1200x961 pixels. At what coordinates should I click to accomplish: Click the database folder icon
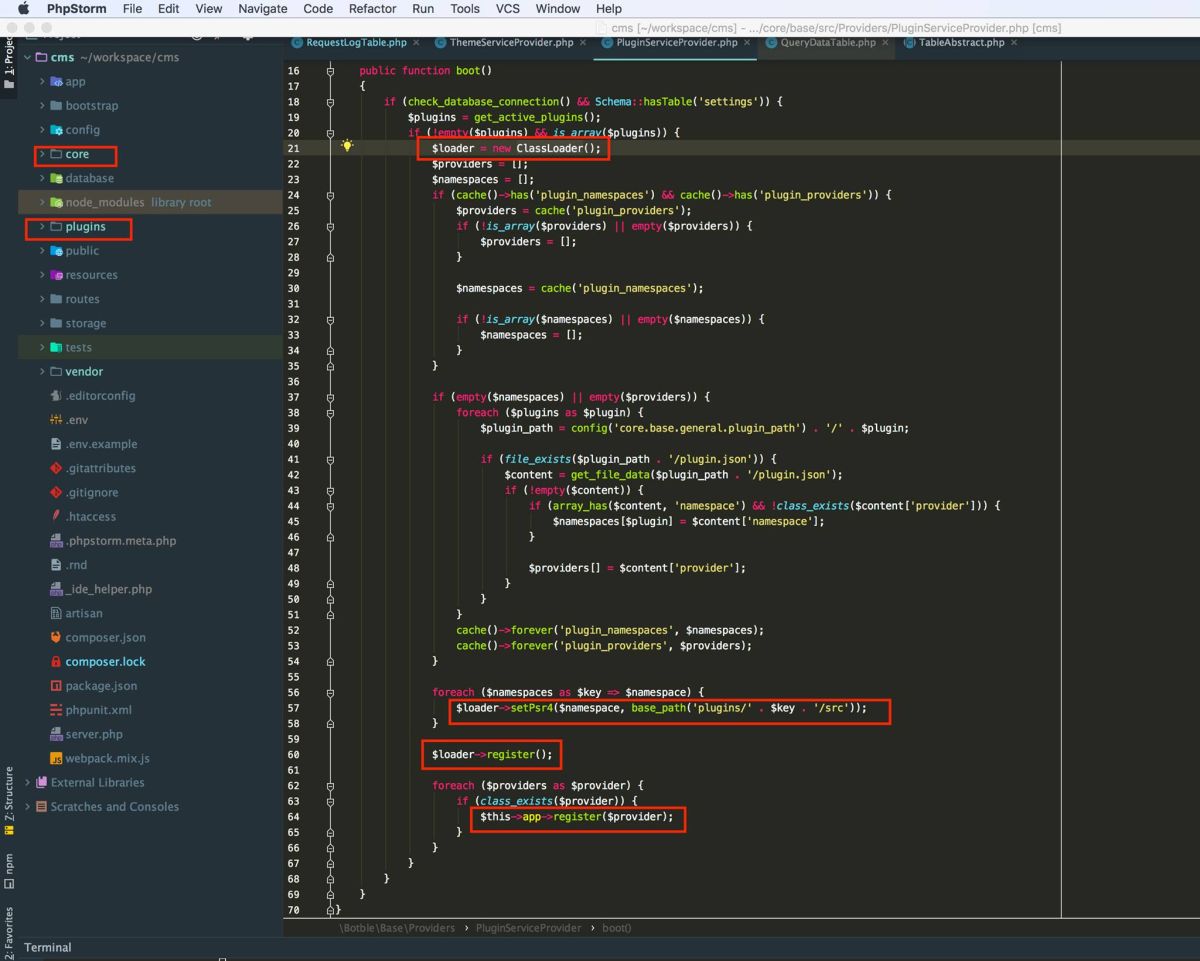[x=56, y=178]
